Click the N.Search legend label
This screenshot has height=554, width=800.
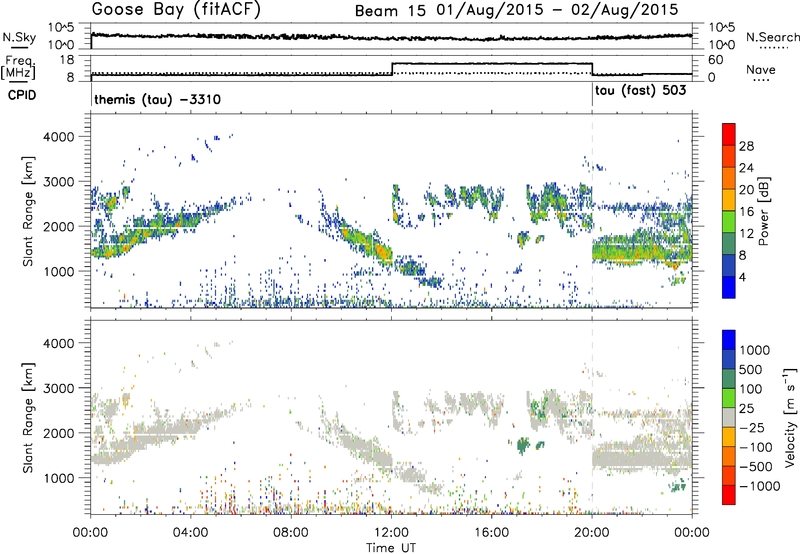click(x=772, y=37)
